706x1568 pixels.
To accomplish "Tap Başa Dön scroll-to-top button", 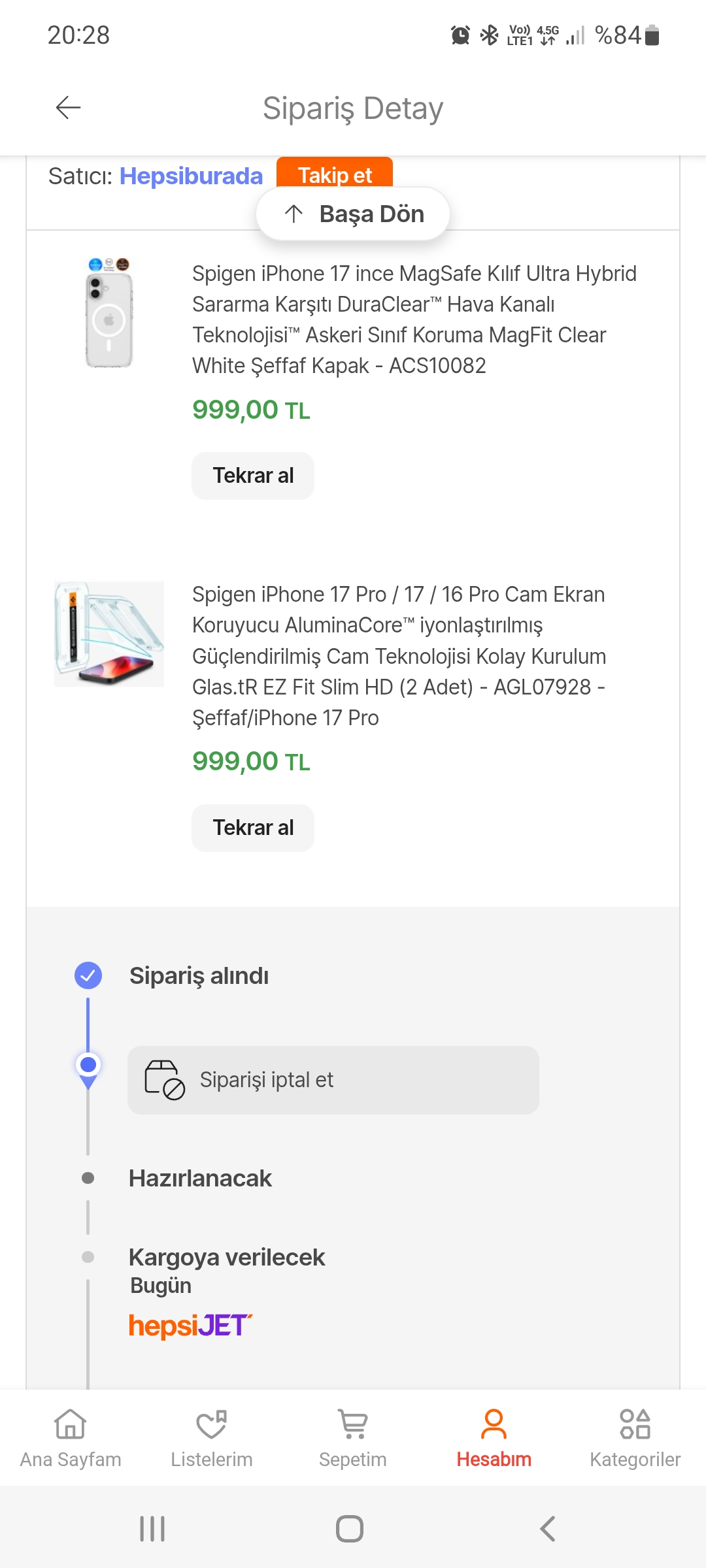I will (353, 214).
